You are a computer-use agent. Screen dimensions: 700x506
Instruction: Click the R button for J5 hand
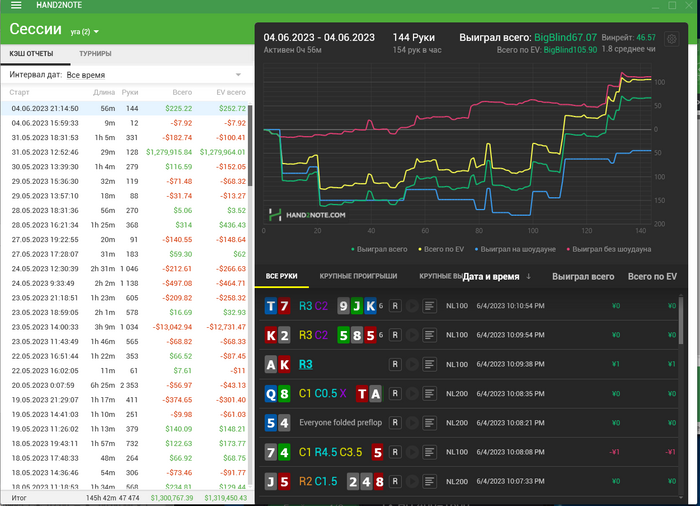[x=395, y=481]
